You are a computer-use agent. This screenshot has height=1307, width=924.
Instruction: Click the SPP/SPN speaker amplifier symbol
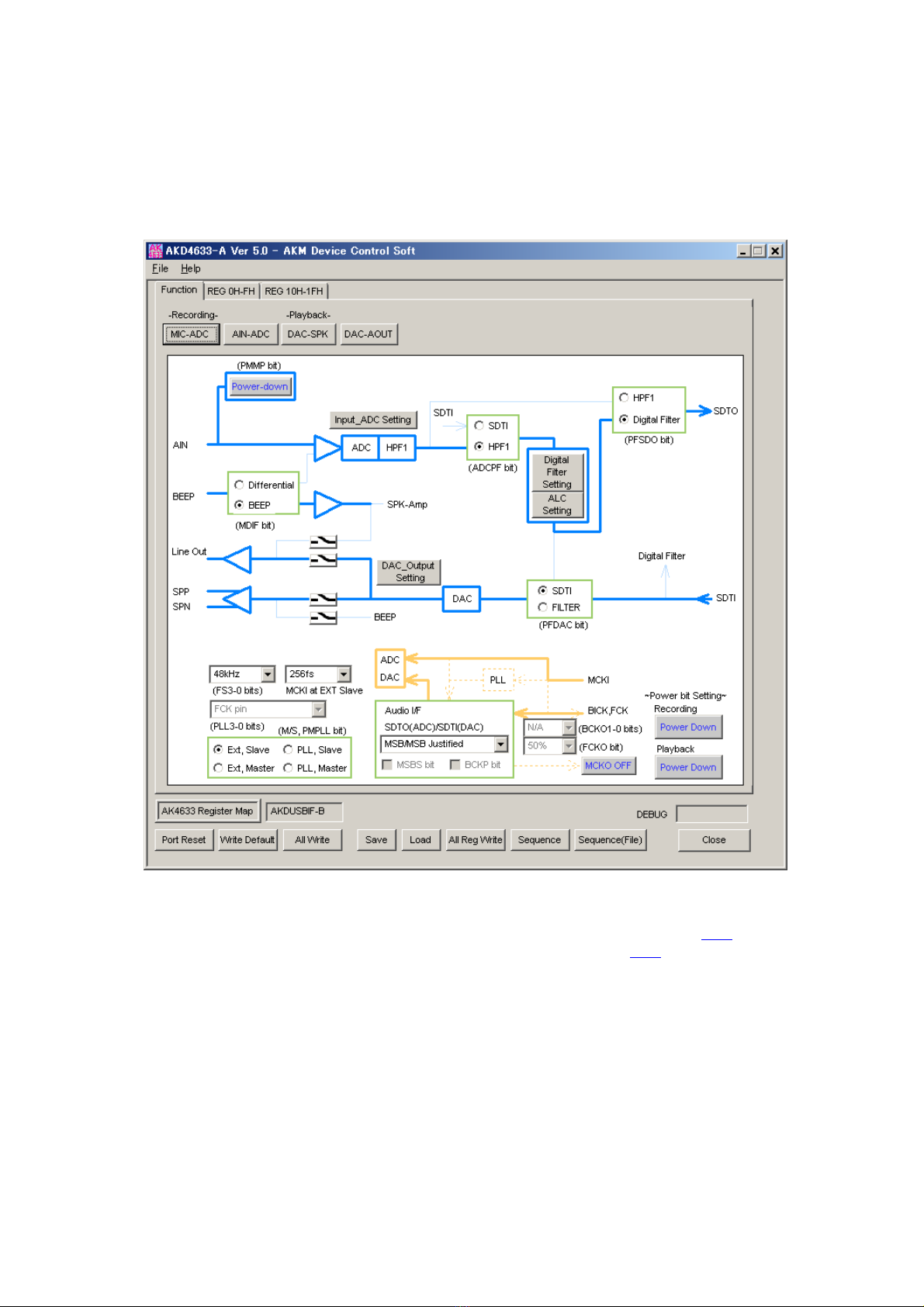237,599
